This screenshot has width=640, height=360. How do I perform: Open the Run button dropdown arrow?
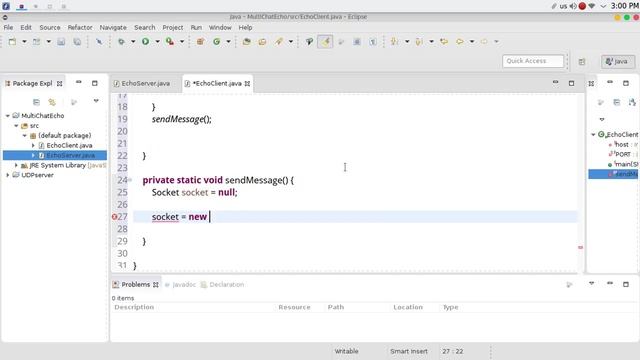[x=157, y=42]
